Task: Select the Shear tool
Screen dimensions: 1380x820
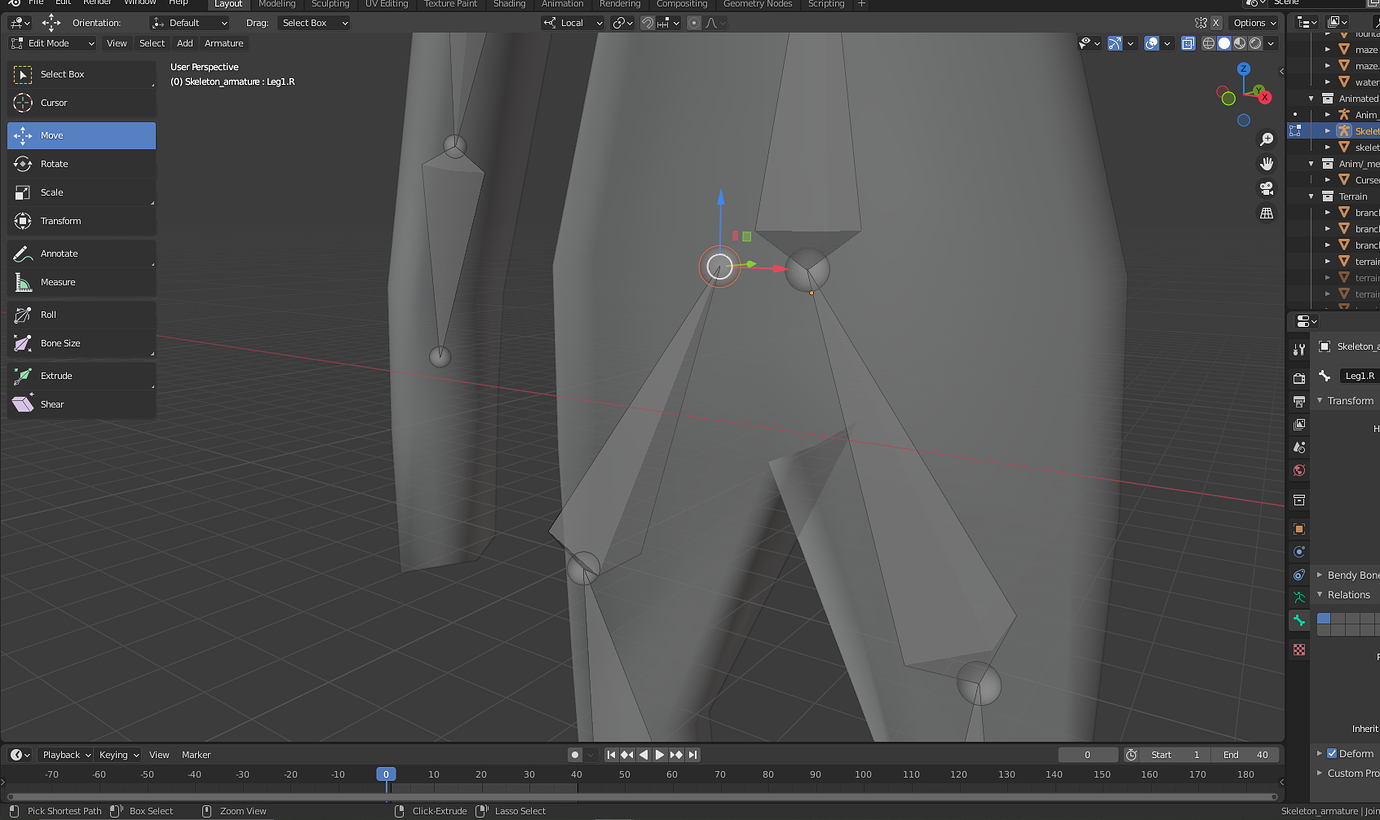Action: point(82,404)
